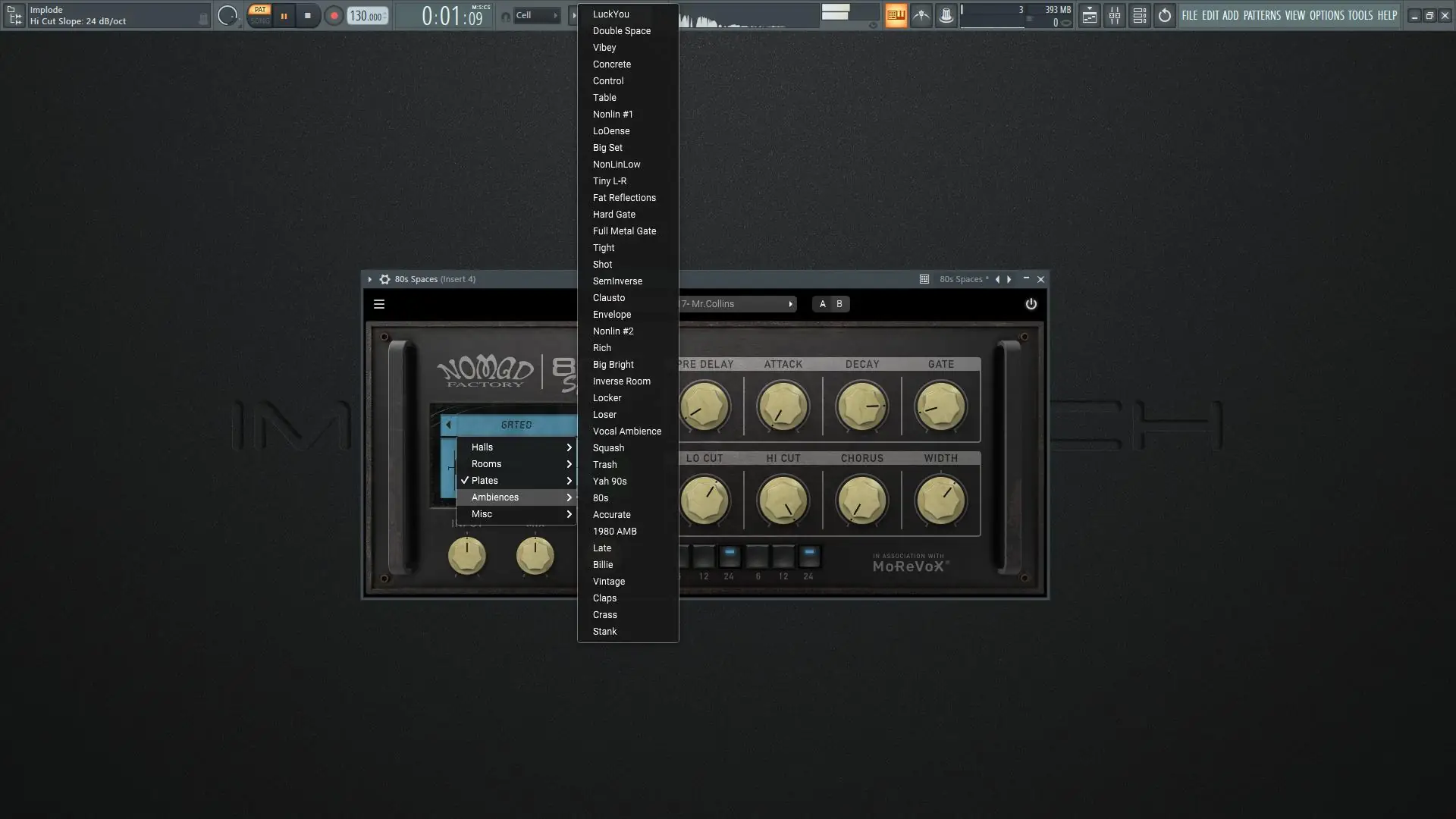This screenshot has width=1456, height=819.
Task: Click the GATED previous category arrow
Action: pyautogui.click(x=448, y=425)
